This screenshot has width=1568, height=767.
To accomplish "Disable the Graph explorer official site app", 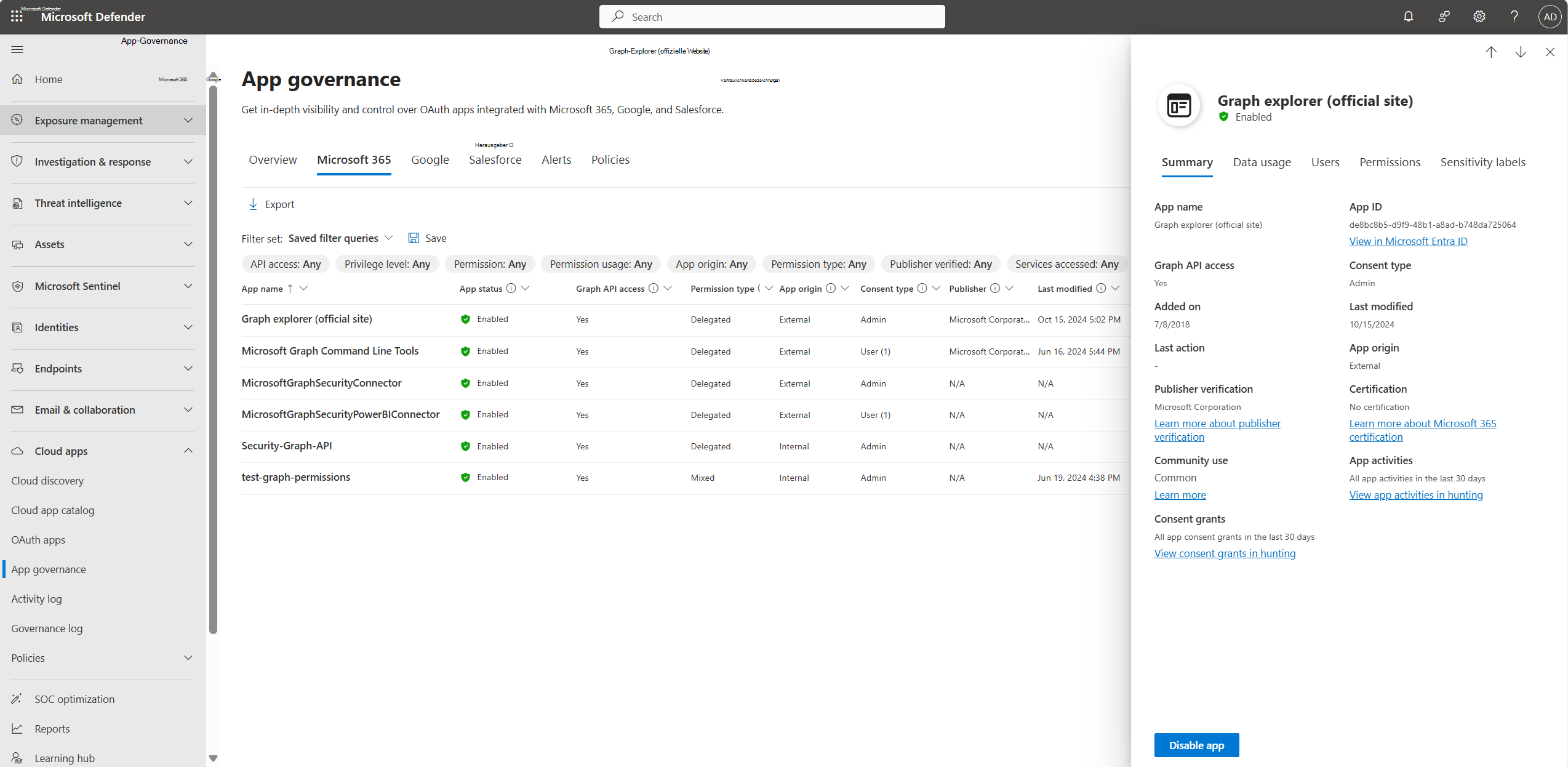I will (x=1196, y=745).
